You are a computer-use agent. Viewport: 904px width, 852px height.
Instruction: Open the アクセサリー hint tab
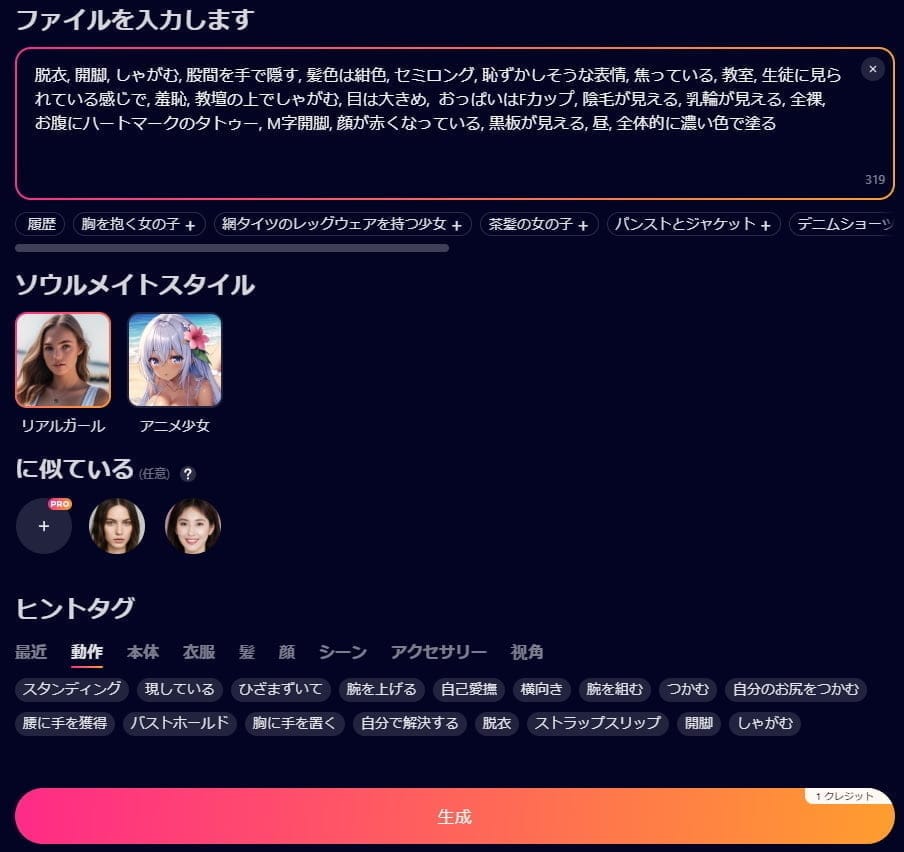439,652
